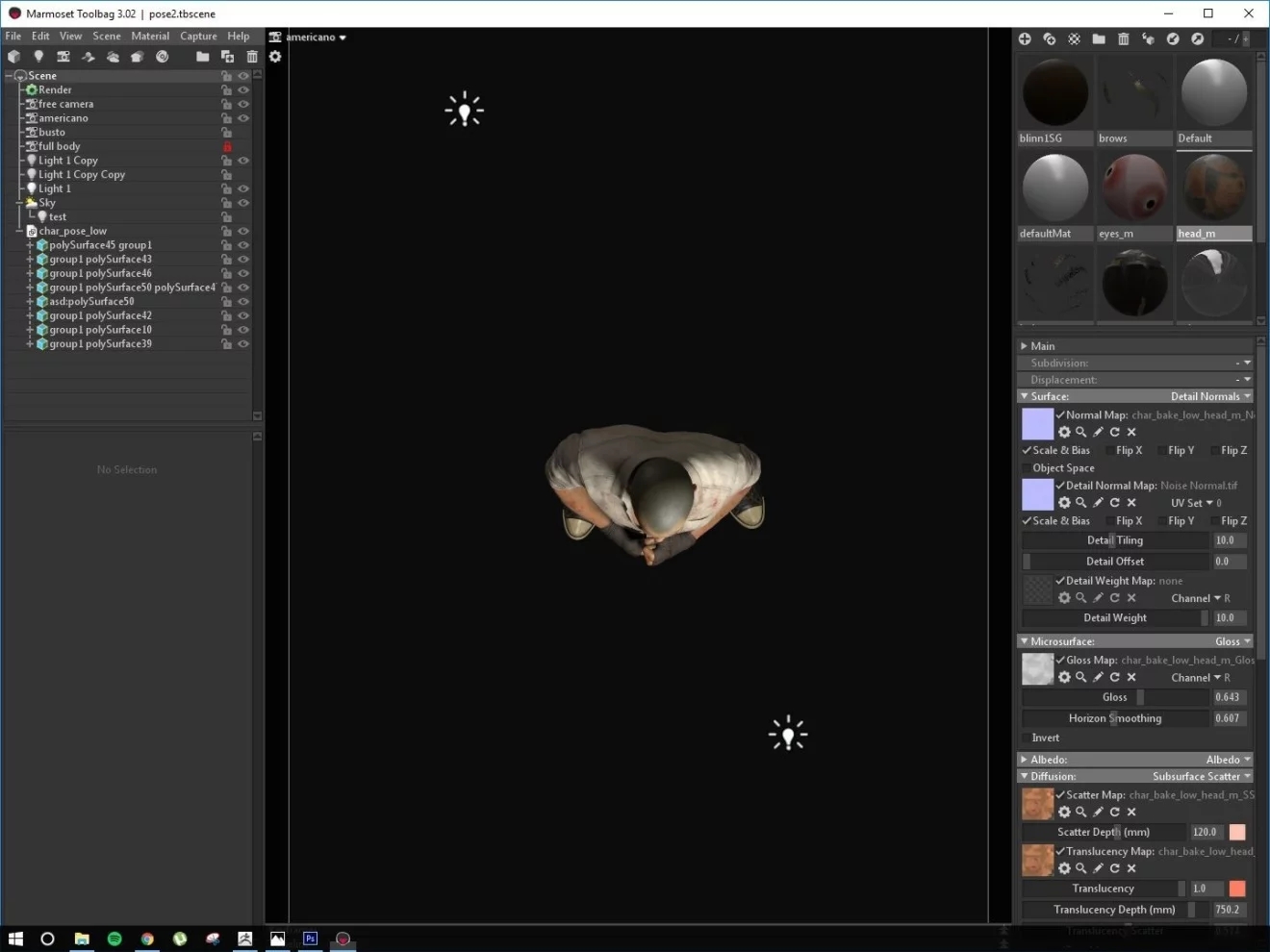The height and width of the screenshot is (952, 1270).
Task: Create a new scene folder group
Action: (x=202, y=57)
